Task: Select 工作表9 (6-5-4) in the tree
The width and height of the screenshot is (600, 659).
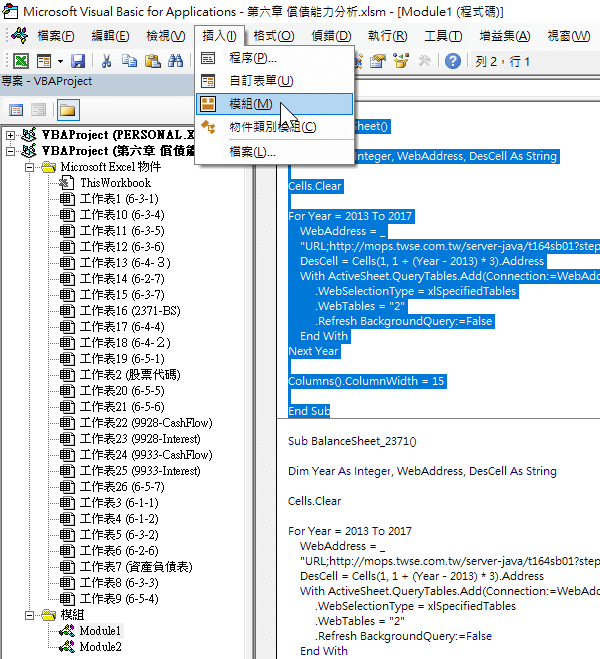Action: (119, 598)
